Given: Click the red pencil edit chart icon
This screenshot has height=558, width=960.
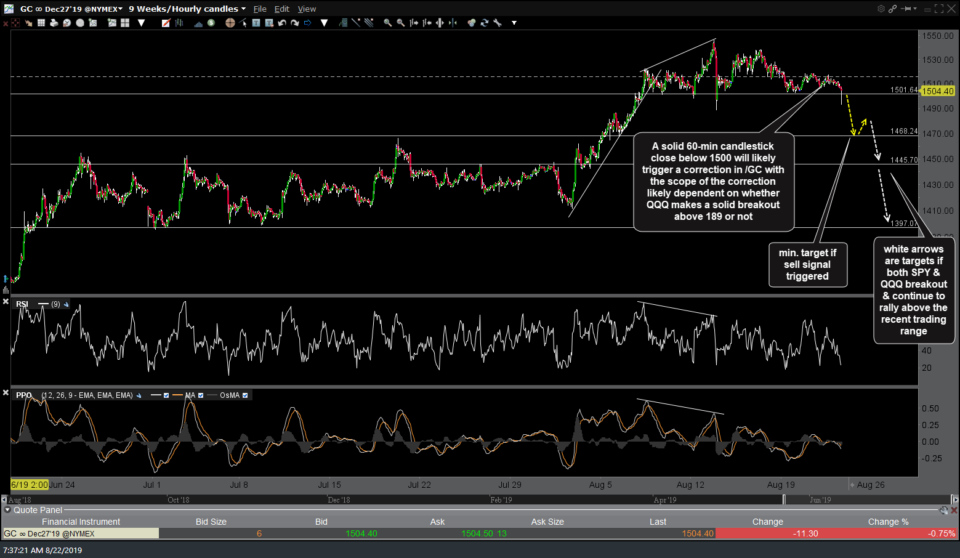Looking at the screenshot, I should 166,23.
